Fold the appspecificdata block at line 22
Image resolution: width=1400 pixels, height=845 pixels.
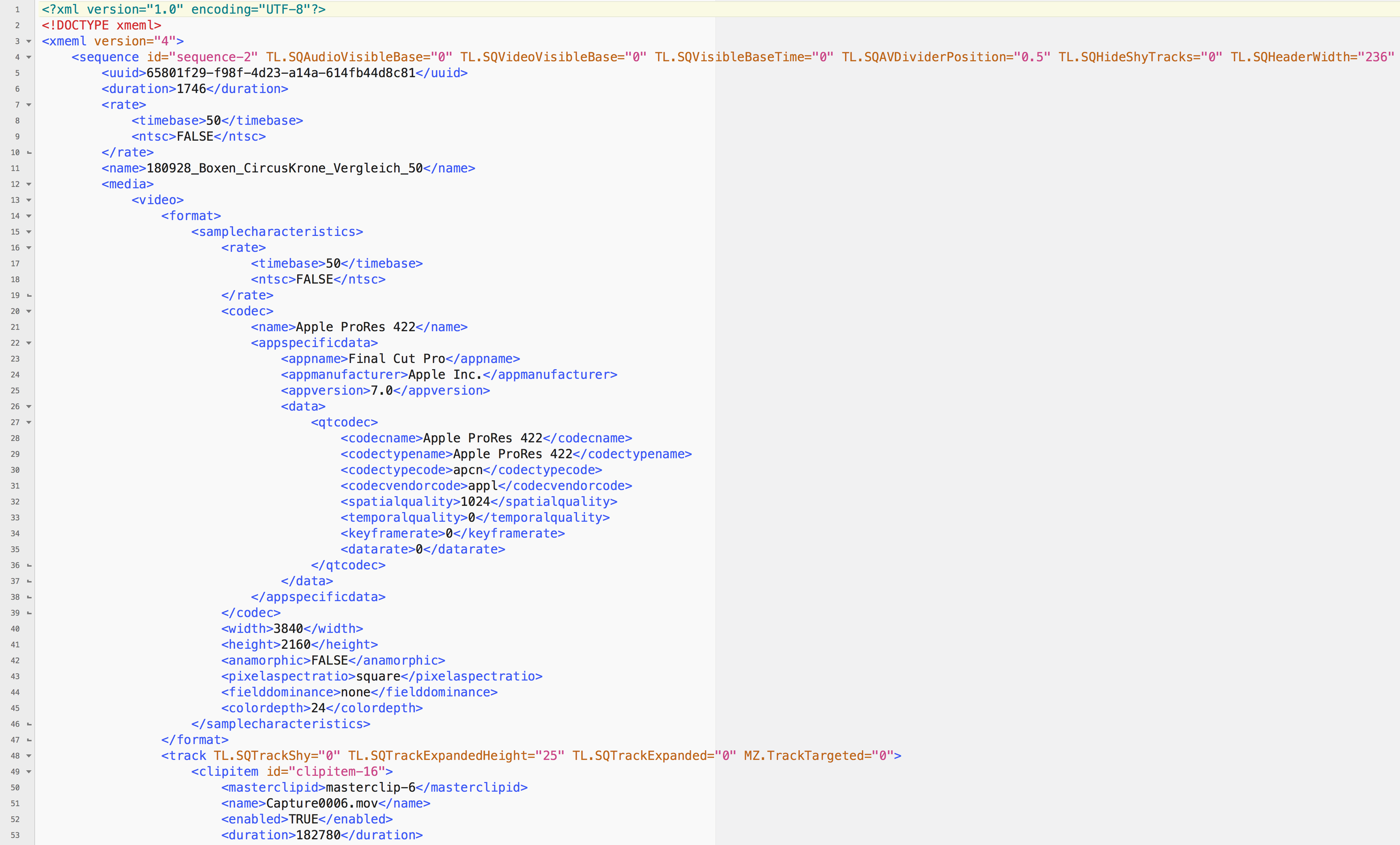pos(29,344)
